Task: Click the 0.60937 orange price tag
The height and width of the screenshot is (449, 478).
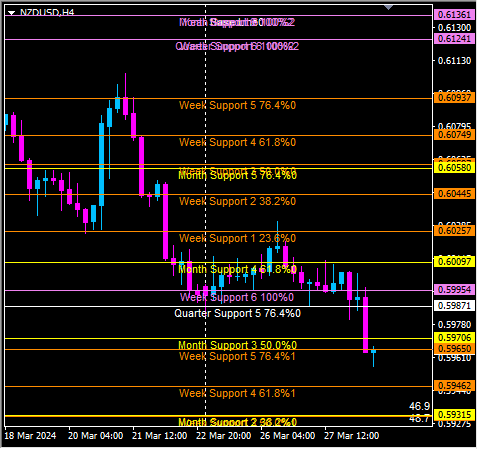Action: click(454, 98)
